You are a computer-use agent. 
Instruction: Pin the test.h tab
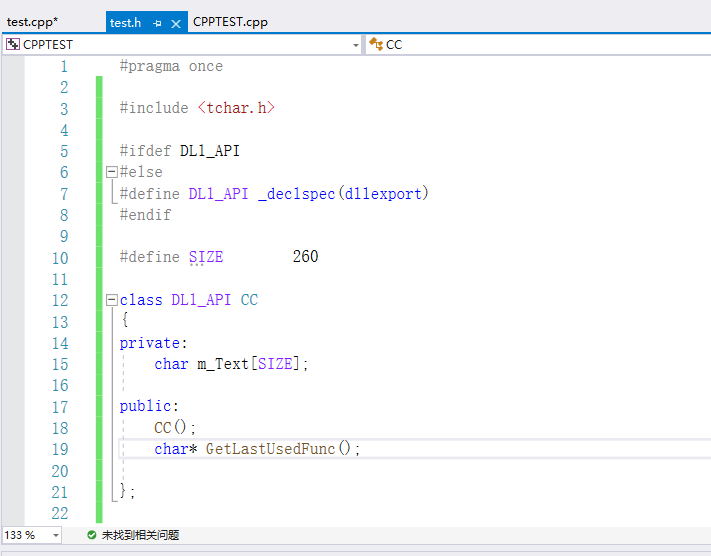[157, 24]
